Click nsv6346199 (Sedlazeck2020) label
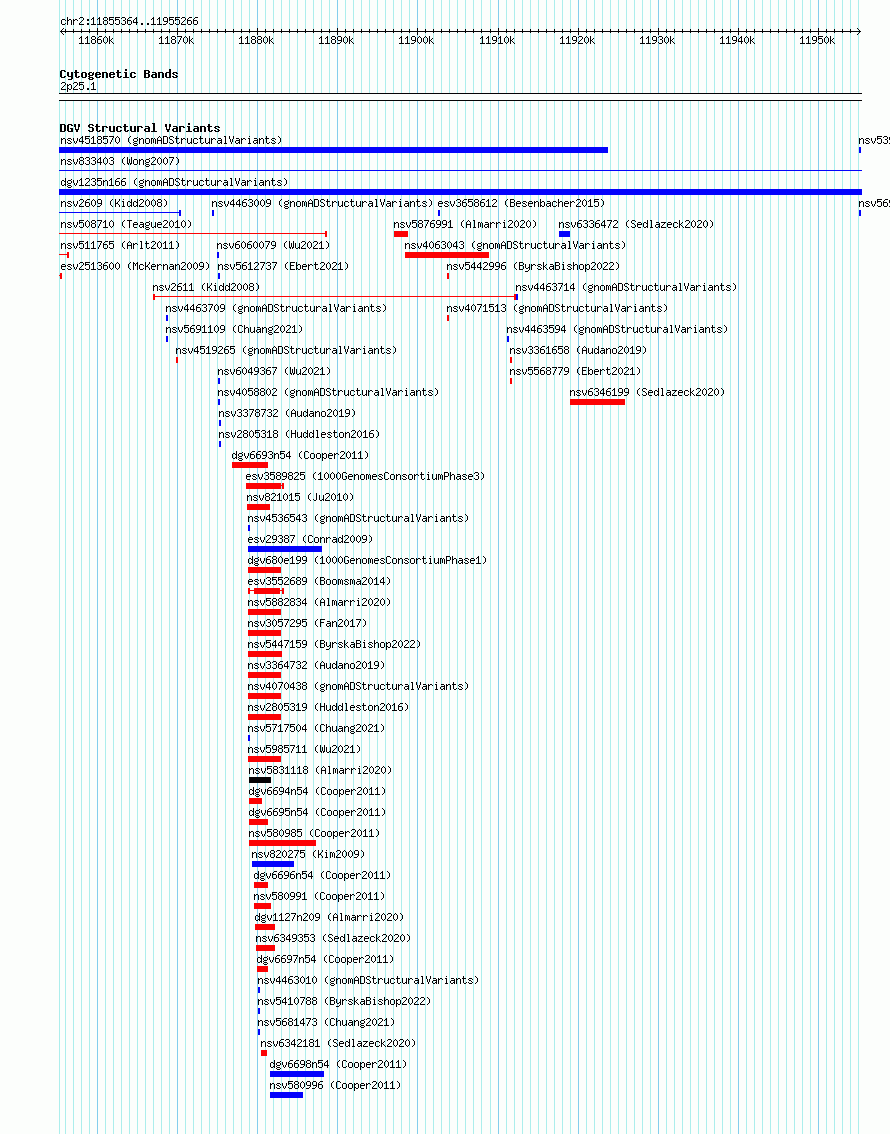Viewport: 890px width, 1134px height. 647,392
